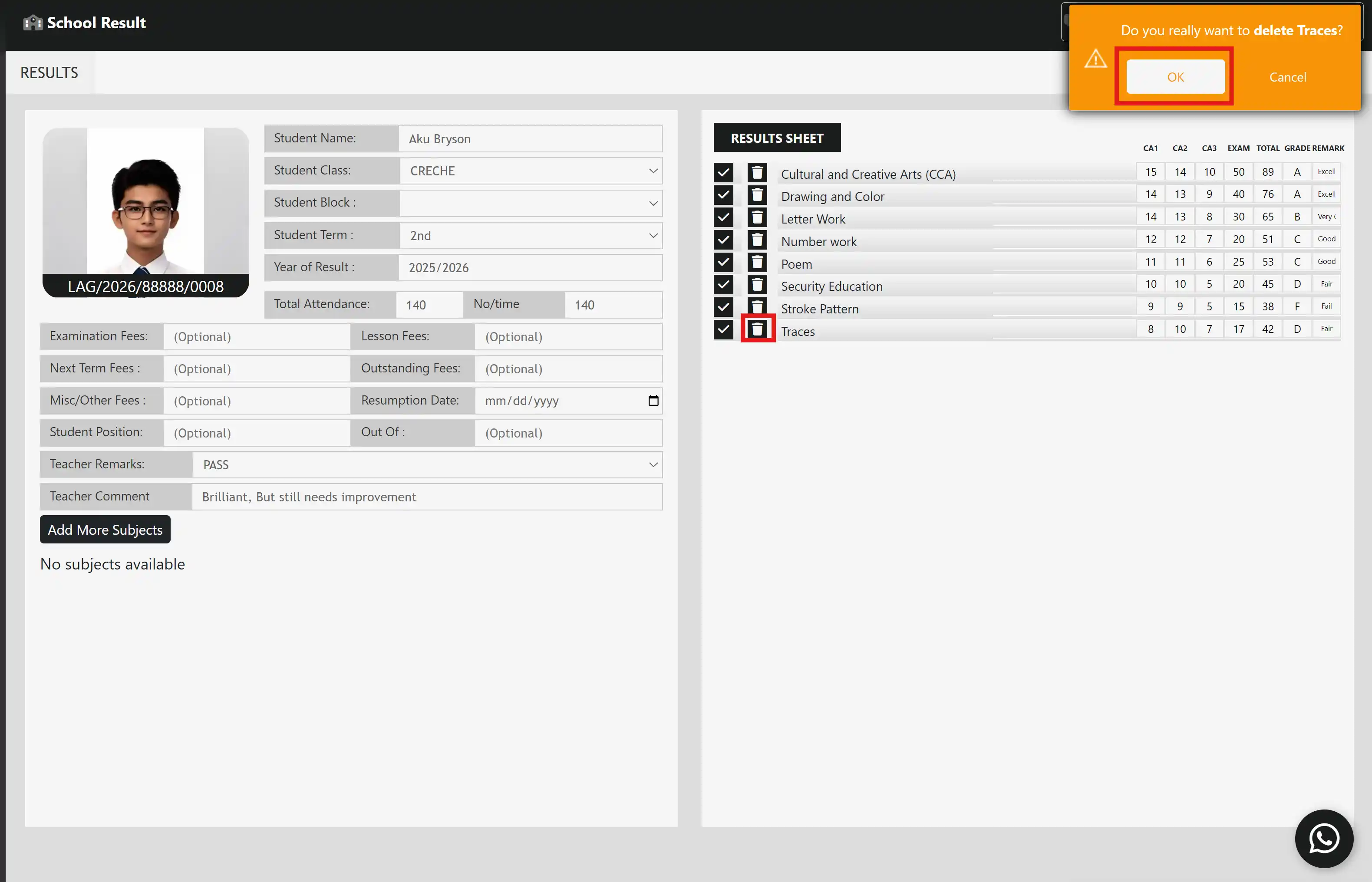
Task: Open the Resumption Date calendar picker
Action: [x=653, y=400]
